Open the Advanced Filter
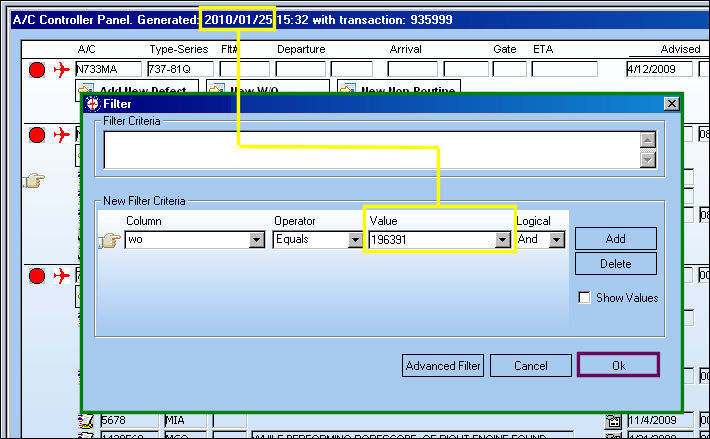710x439 pixels. click(443, 366)
